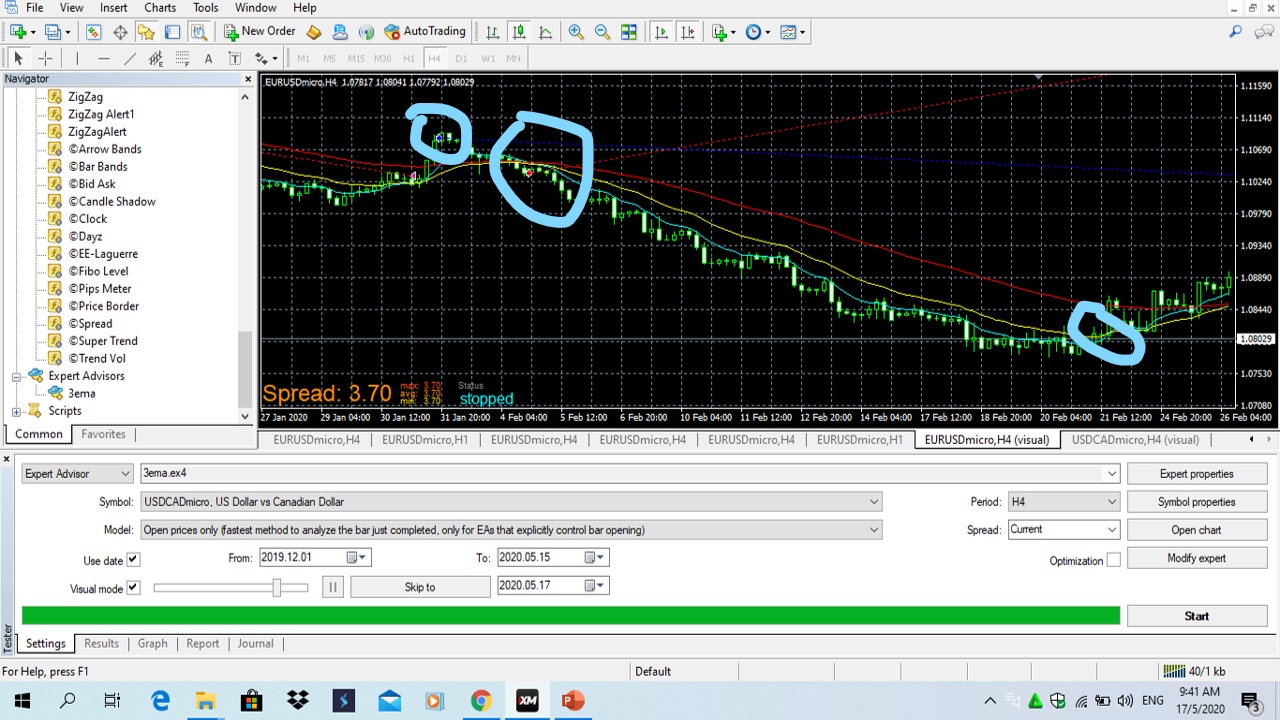Toggle chart shift icon
1280x720 pixels.
tap(687, 32)
